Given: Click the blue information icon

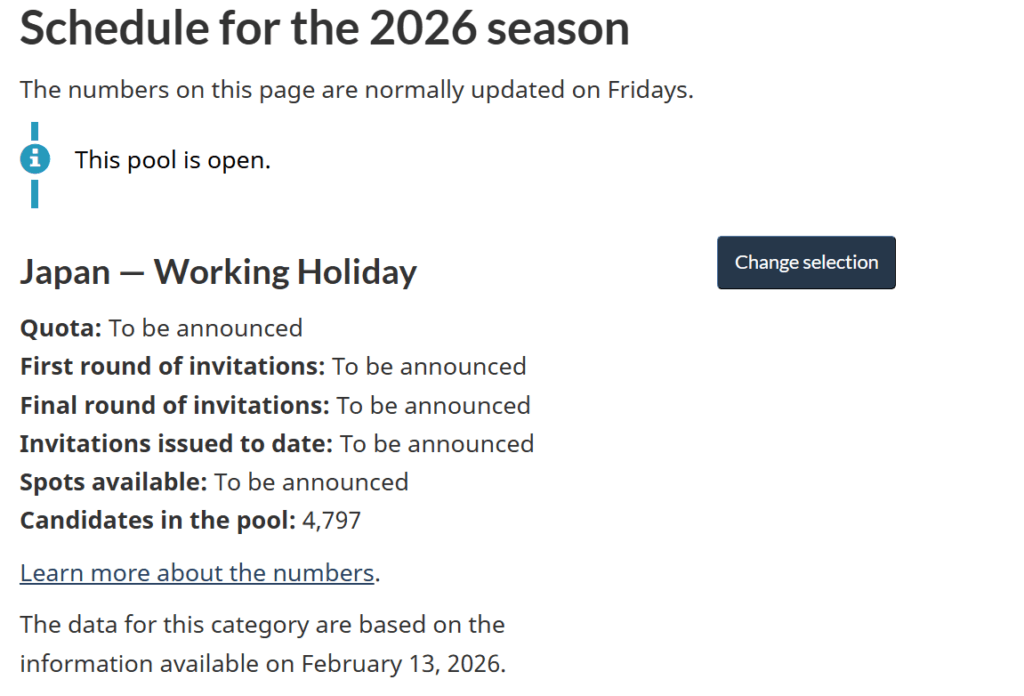Looking at the screenshot, I should coord(35,158).
